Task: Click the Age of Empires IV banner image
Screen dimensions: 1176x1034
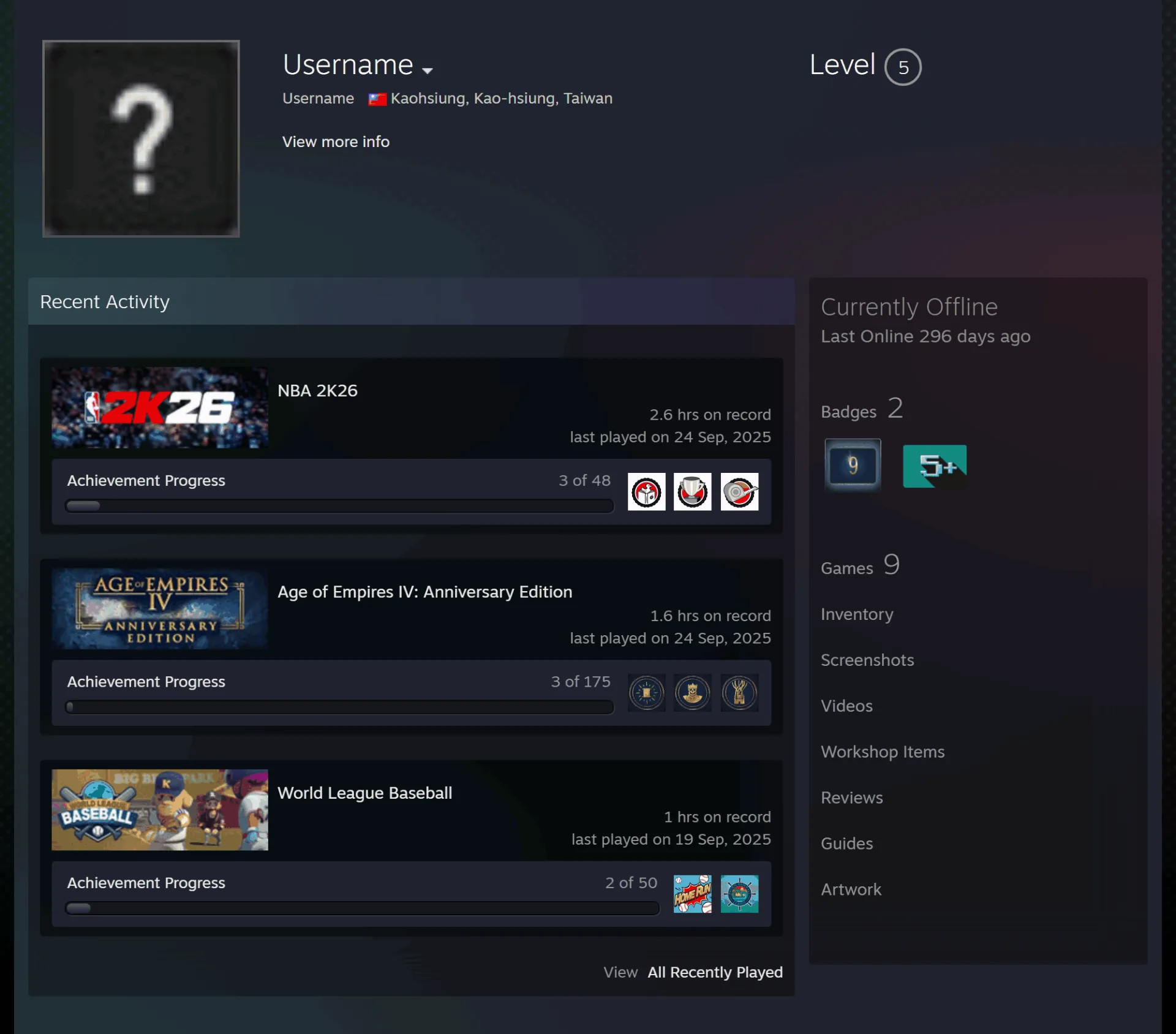Action: (160, 609)
